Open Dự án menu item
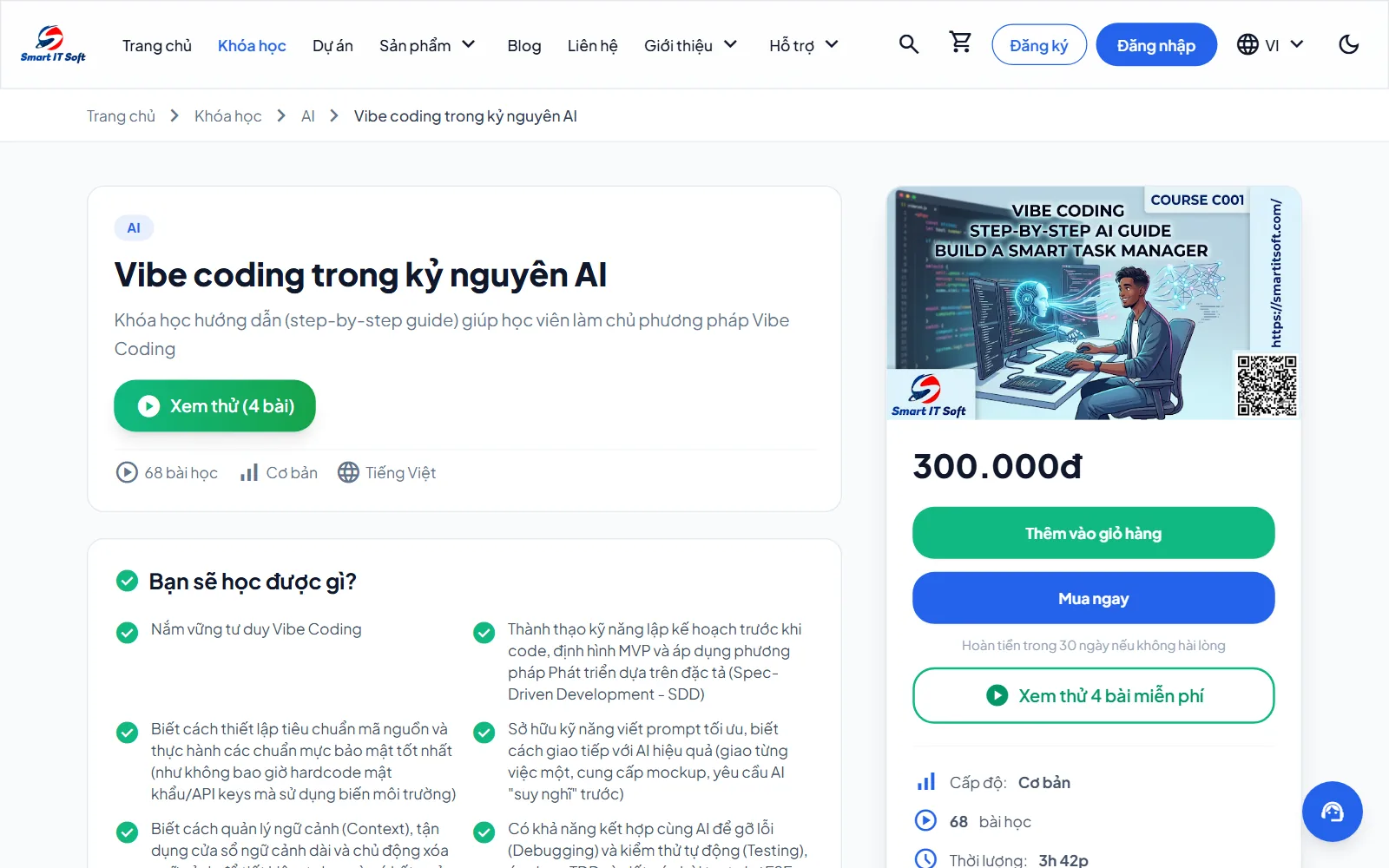The image size is (1389, 868). [332, 45]
